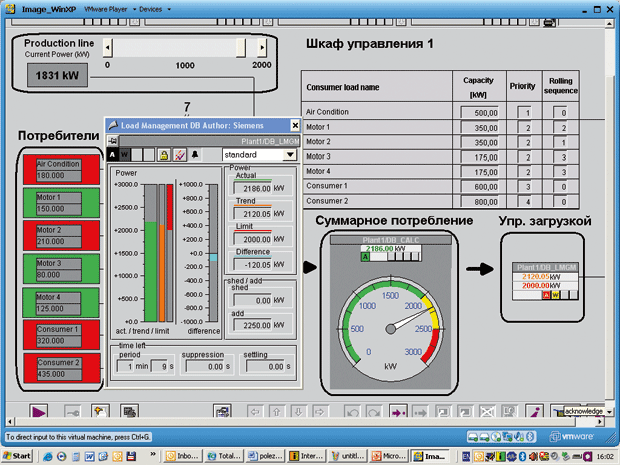This screenshot has height=465, width=620.
Task: Click the Consumer 2 capacity field 800,00
Action: tap(480, 202)
